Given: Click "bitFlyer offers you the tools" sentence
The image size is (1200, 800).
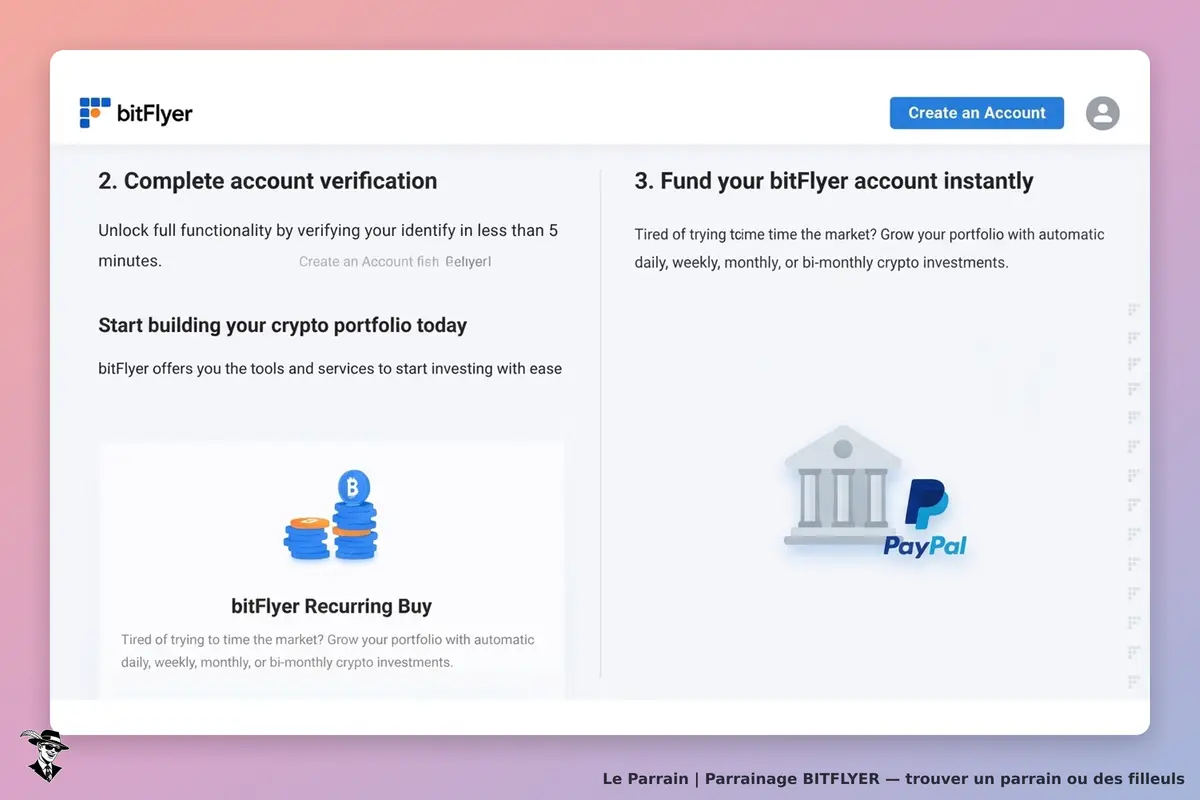Looking at the screenshot, I should pos(330,368).
